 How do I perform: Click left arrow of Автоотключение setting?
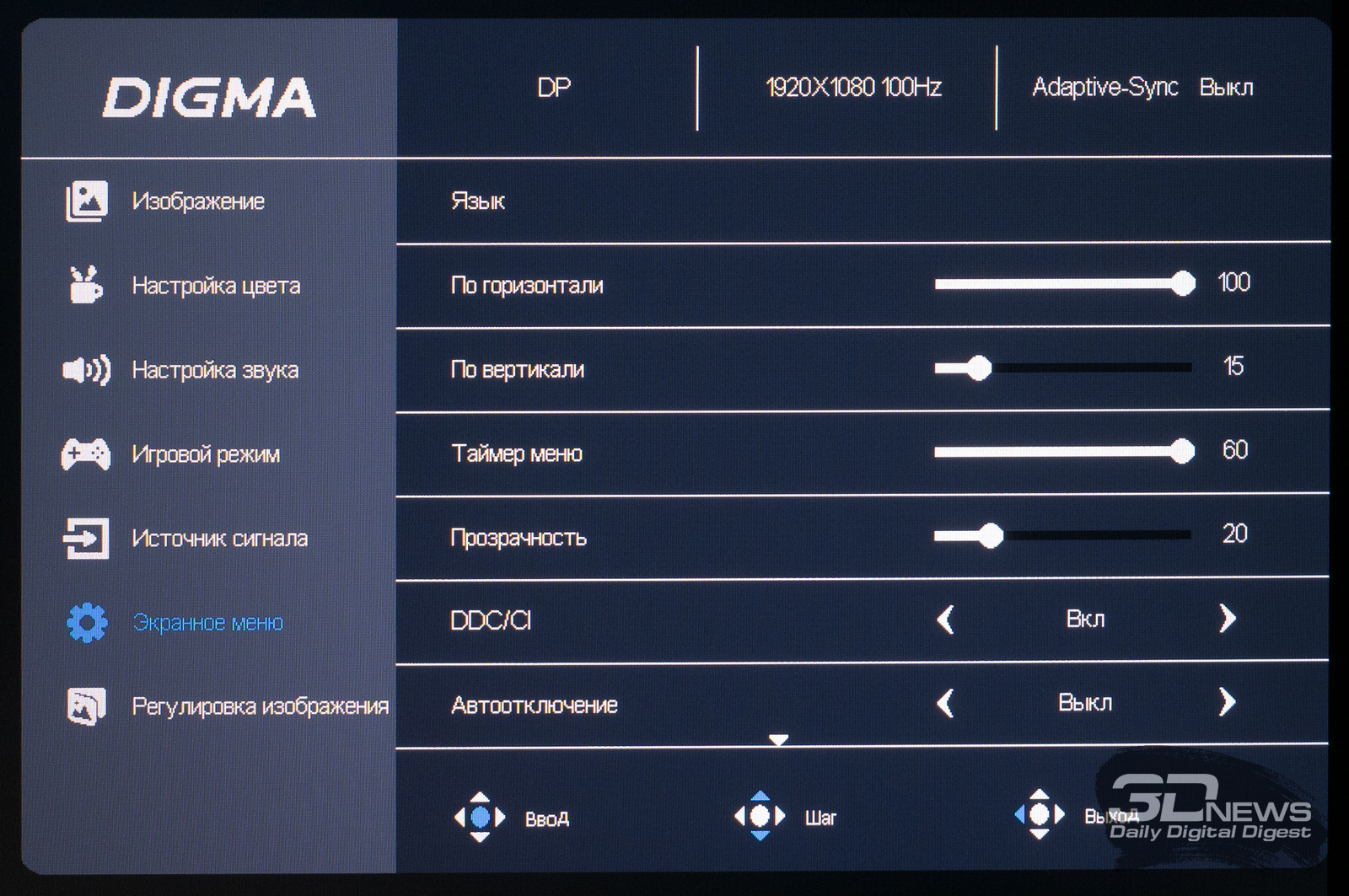click(946, 703)
